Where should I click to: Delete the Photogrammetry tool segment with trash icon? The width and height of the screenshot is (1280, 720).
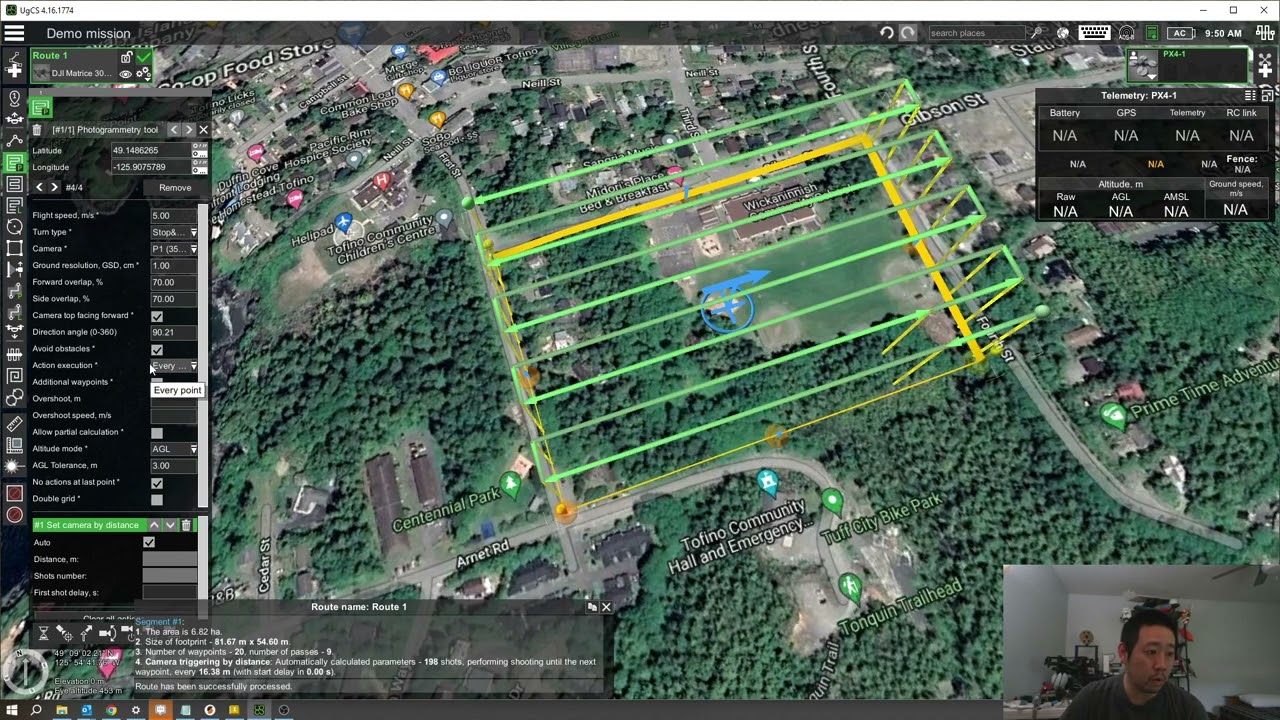click(x=37, y=130)
